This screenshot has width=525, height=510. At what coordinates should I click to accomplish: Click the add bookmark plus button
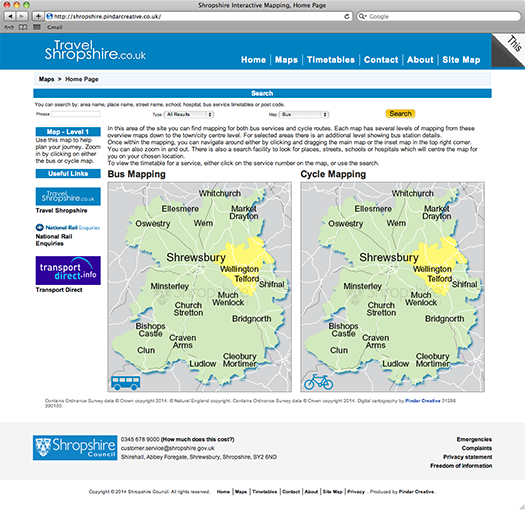pos(38,16)
